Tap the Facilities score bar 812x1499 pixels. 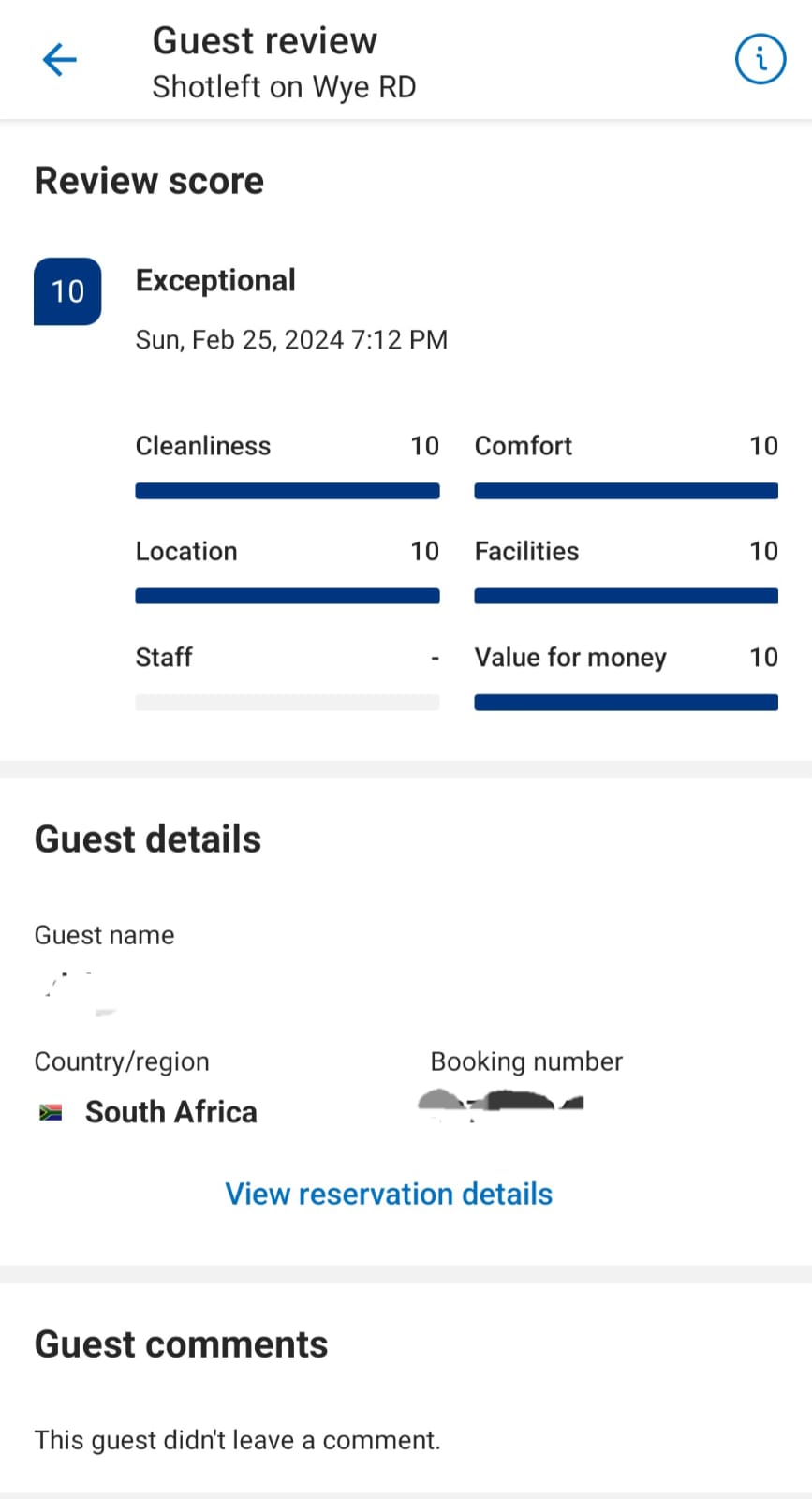626,596
